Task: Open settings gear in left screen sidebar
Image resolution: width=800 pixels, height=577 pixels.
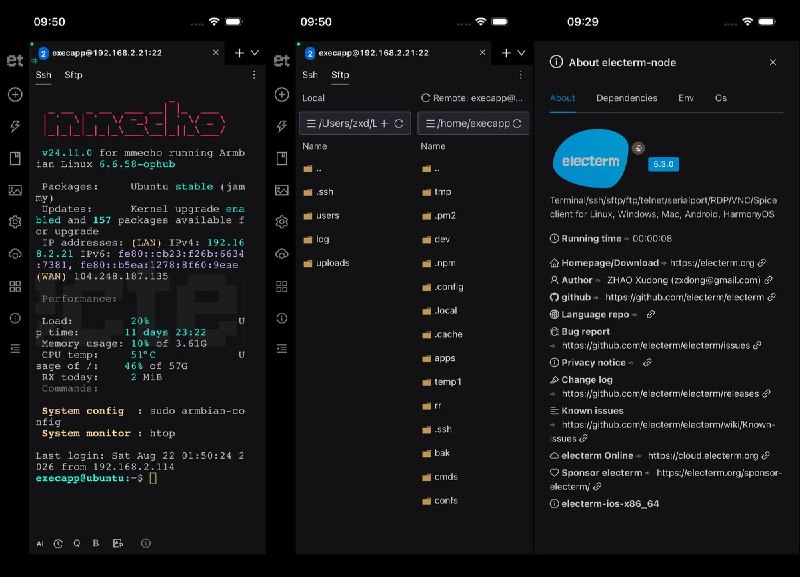Action: [x=15, y=222]
